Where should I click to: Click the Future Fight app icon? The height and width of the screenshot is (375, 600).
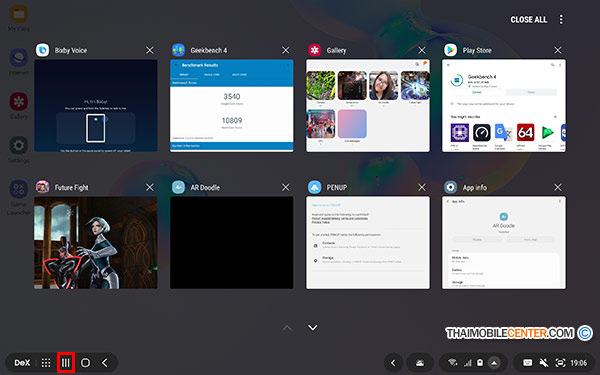42,187
